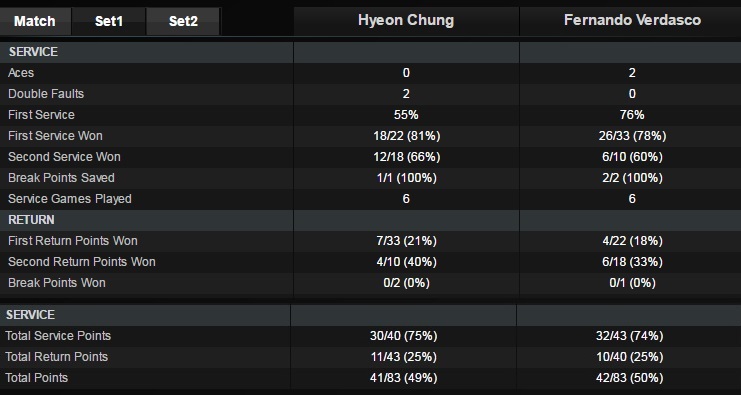Select the Double Faults row label
This screenshot has height=395, width=741.
pos(46,94)
